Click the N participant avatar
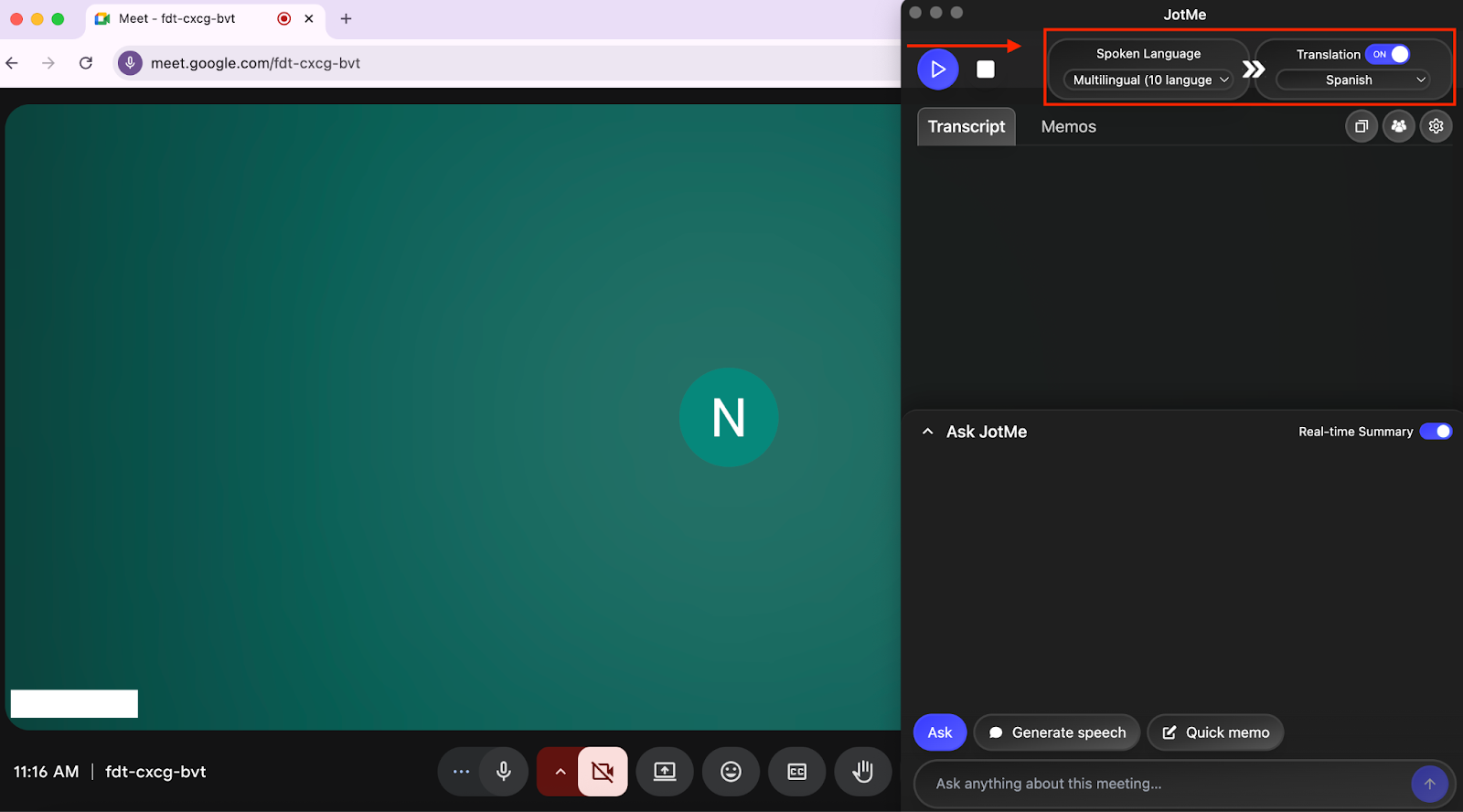The width and height of the screenshot is (1463, 812). [729, 417]
